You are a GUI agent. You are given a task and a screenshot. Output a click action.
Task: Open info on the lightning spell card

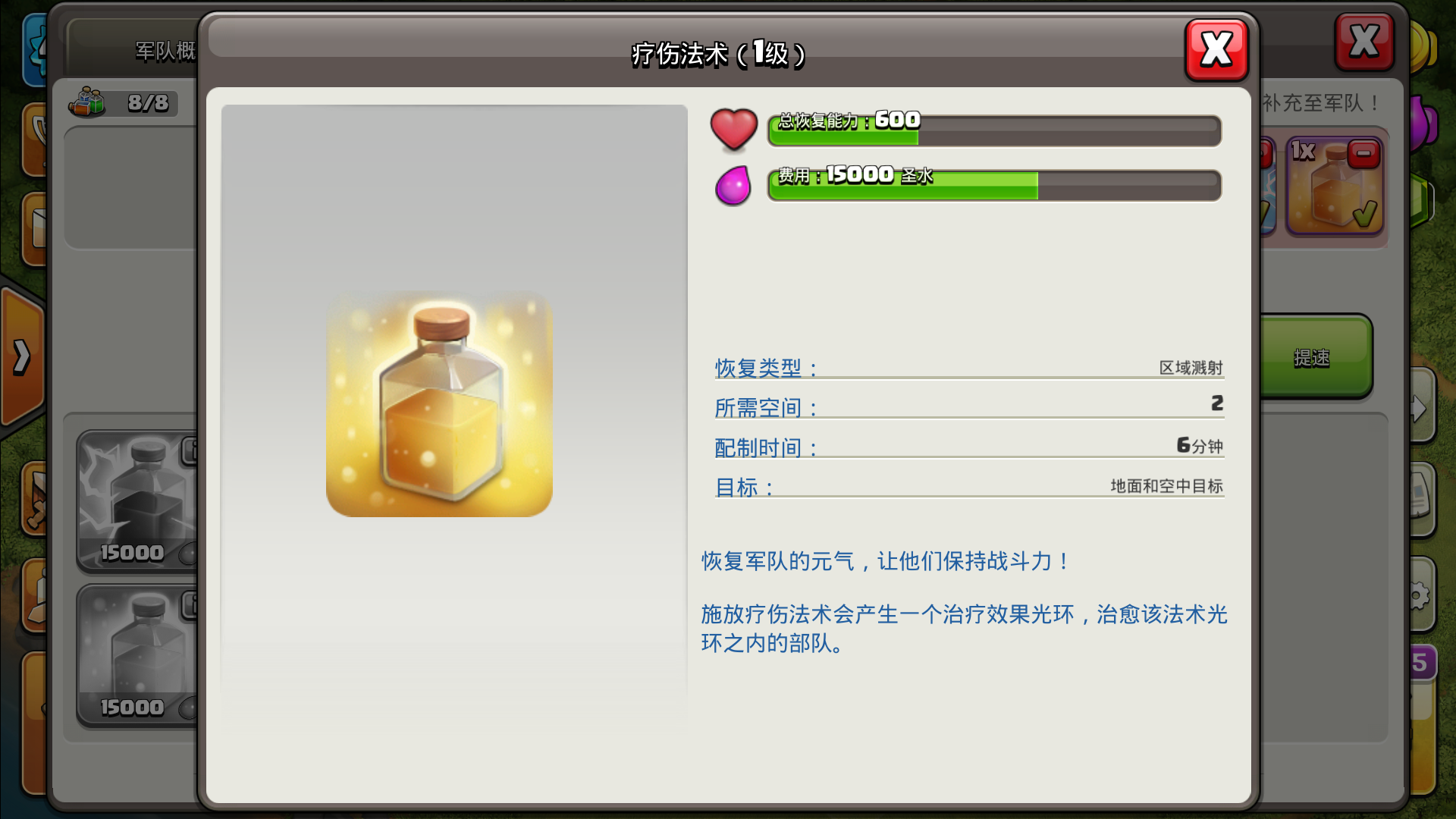(190, 452)
